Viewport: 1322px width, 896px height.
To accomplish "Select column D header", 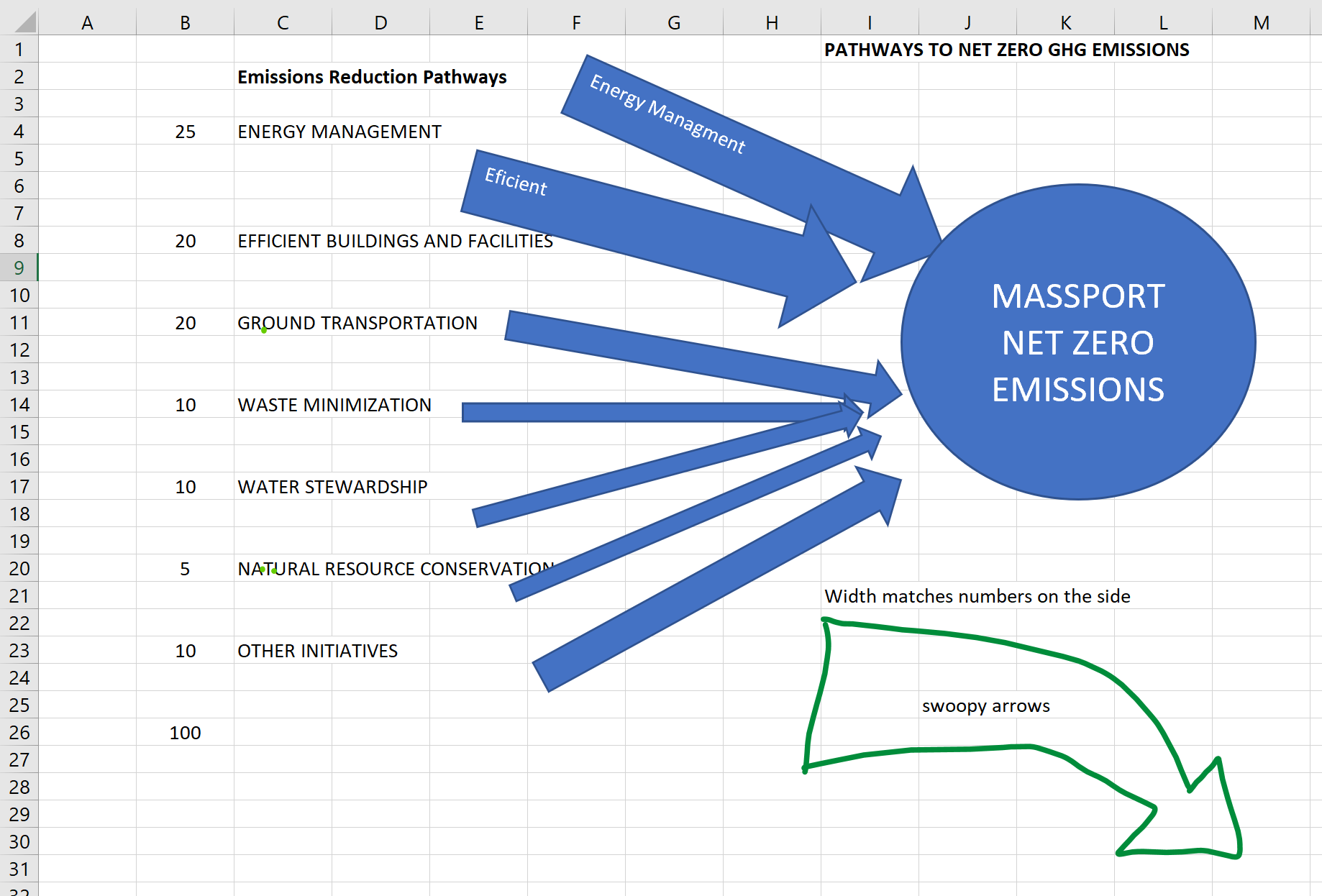I will coord(380,23).
